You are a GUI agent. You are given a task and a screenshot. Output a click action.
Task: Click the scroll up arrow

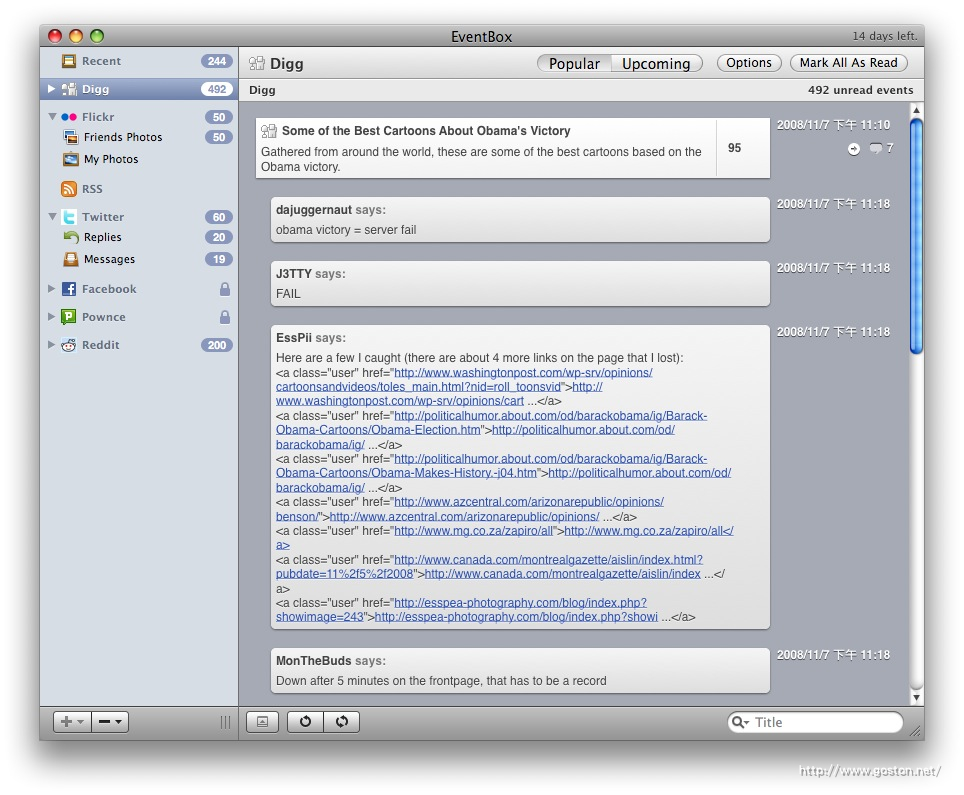tap(916, 110)
